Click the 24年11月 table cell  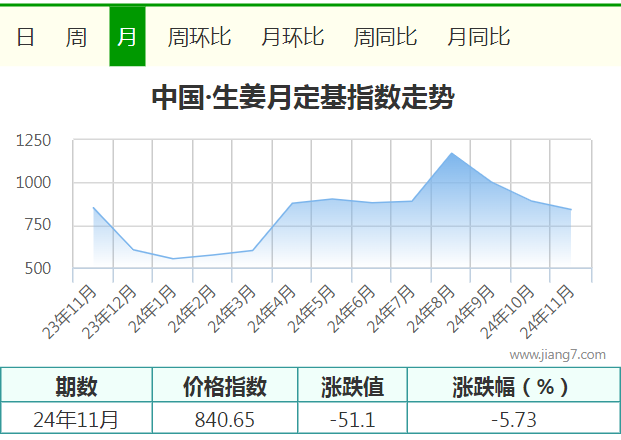coord(76,419)
